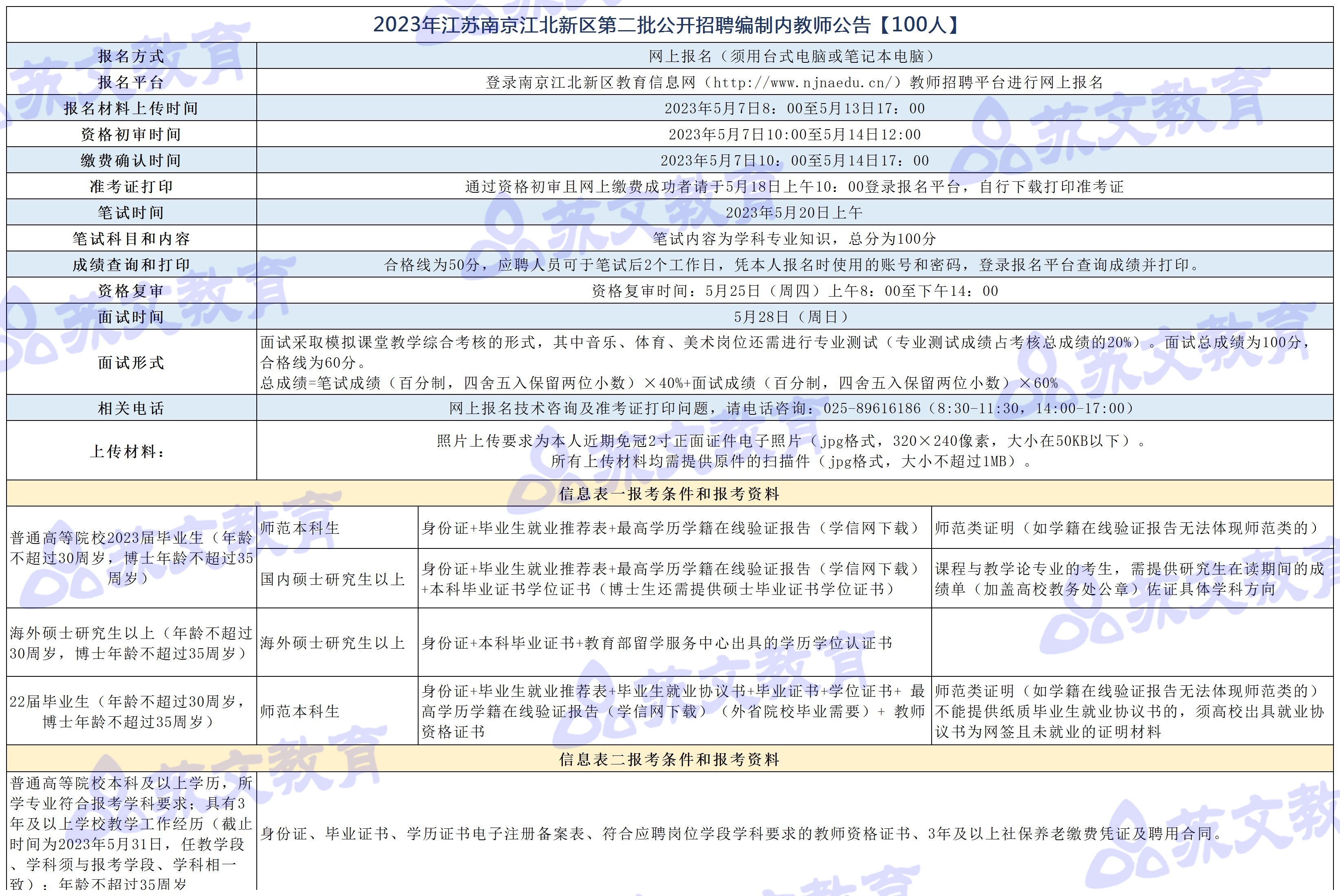
Task: Click the first '师范本科生' cell under 2023届
Action: tap(337, 527)
